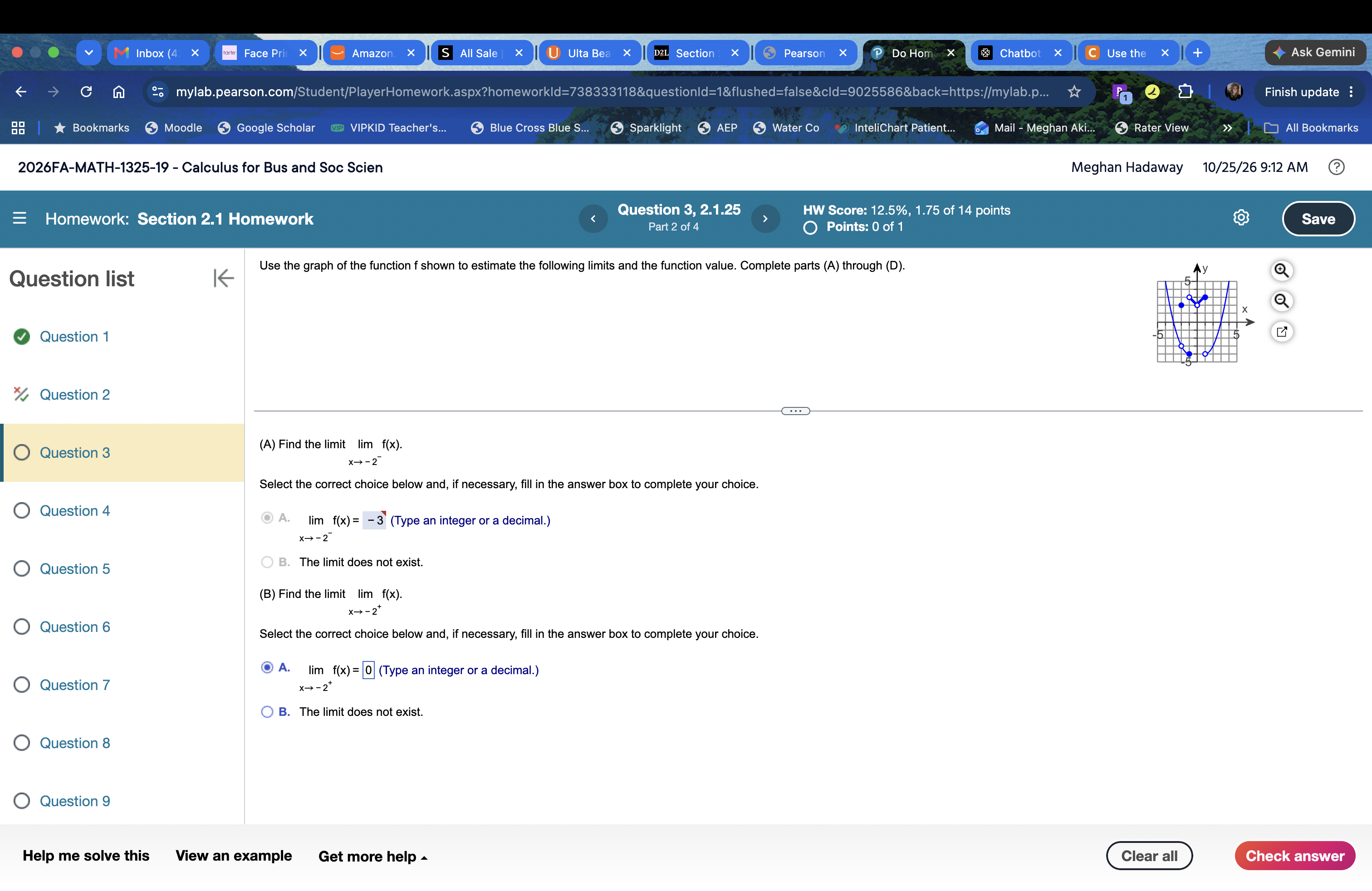Open a new browser tab
Screen dimensions: 1372x891
[1197, 53]
